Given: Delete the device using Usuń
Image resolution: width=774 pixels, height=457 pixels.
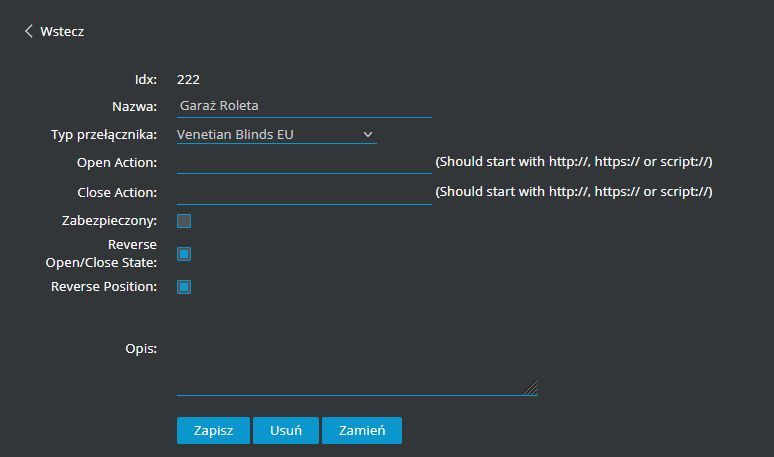Looking at the screenshot, I should pyautogui.click(x=286, y=430).
